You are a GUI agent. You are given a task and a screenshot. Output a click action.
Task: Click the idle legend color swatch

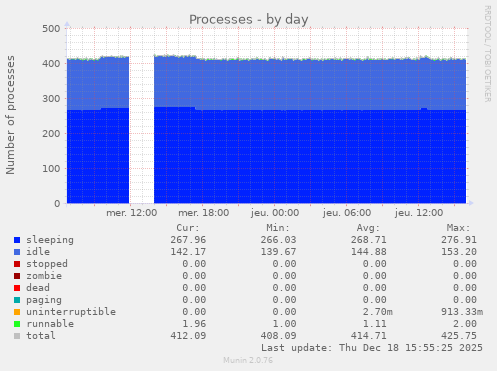click(17, 252)
